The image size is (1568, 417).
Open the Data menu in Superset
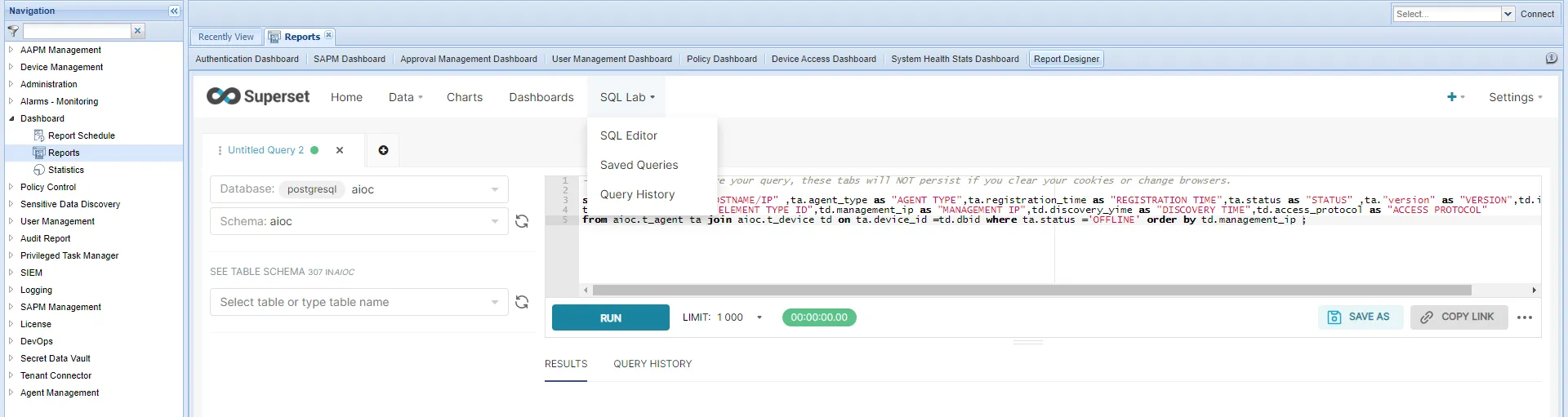tap(405, 97)
